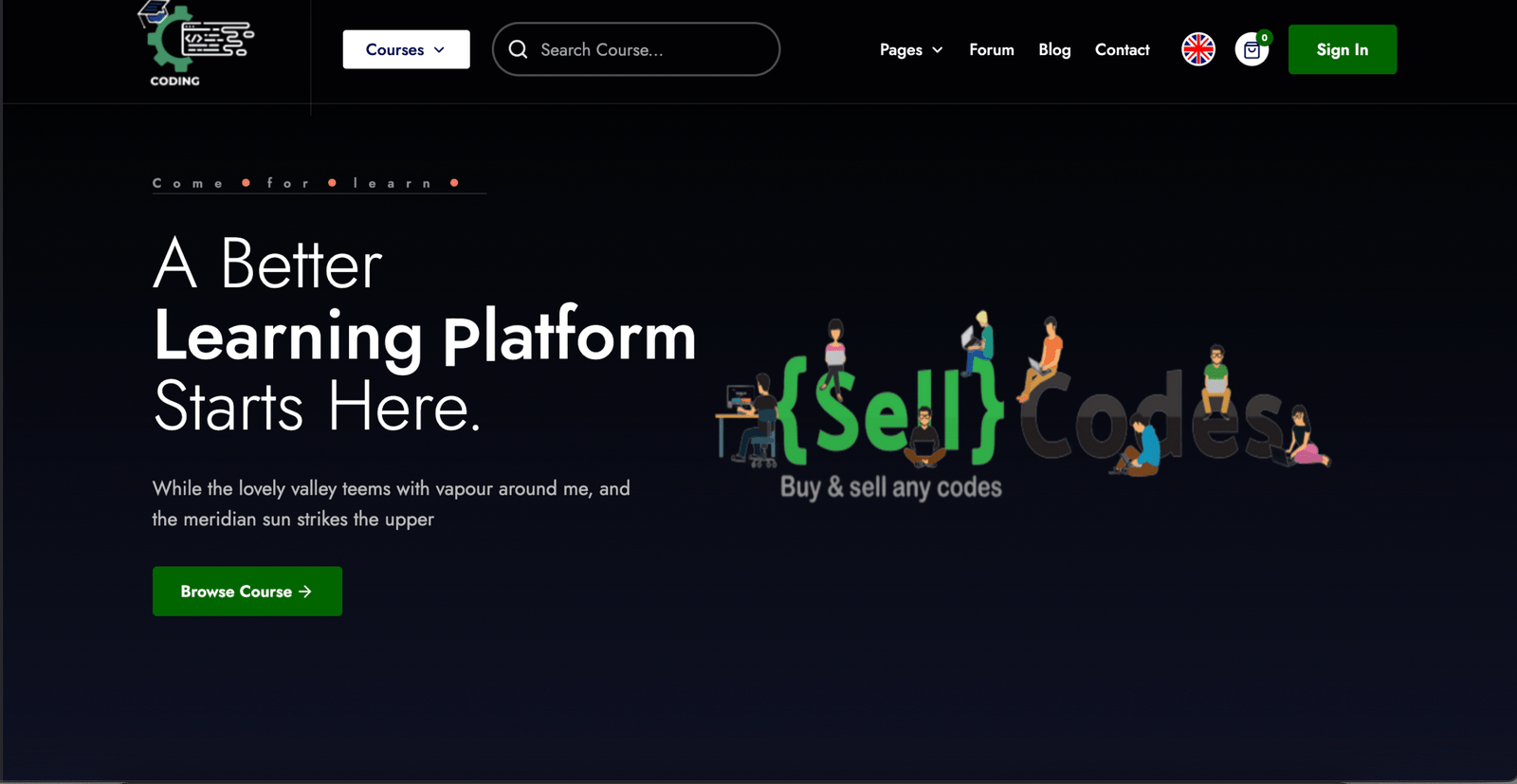The width and height of the screenshot is (1517, 784).
Task: Expand the Pages menu chevron
Action: click(x=938, y=50)
